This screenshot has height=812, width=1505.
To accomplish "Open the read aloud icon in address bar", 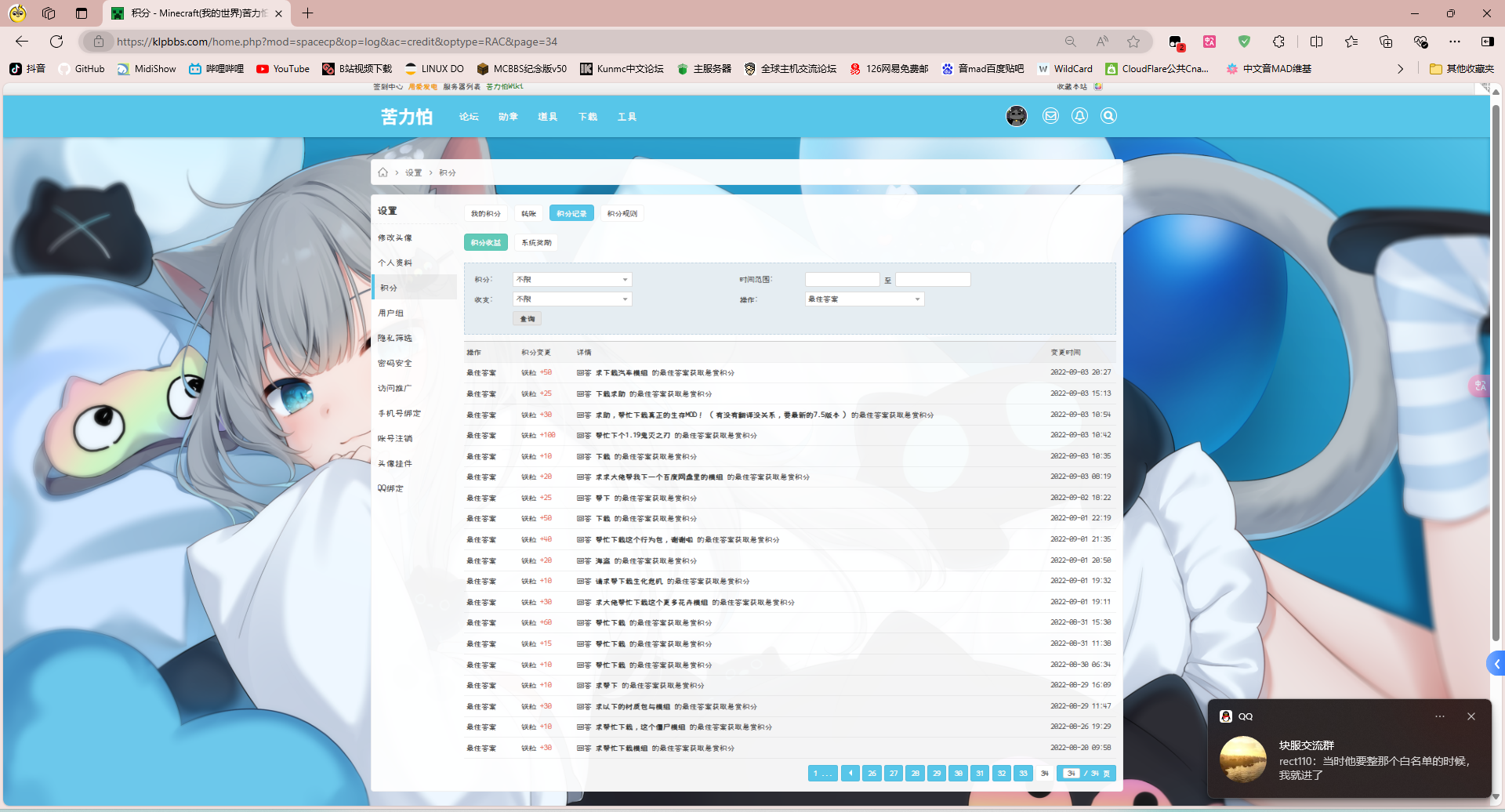I will pyautogui.click(x=1102, y=42).
